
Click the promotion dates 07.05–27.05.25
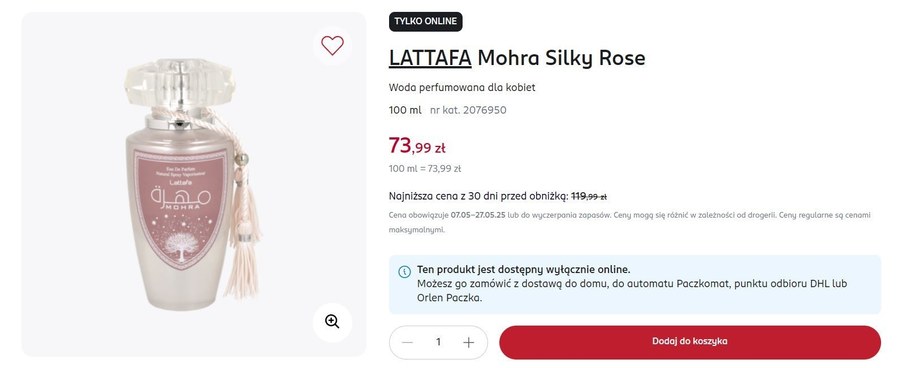478,215
